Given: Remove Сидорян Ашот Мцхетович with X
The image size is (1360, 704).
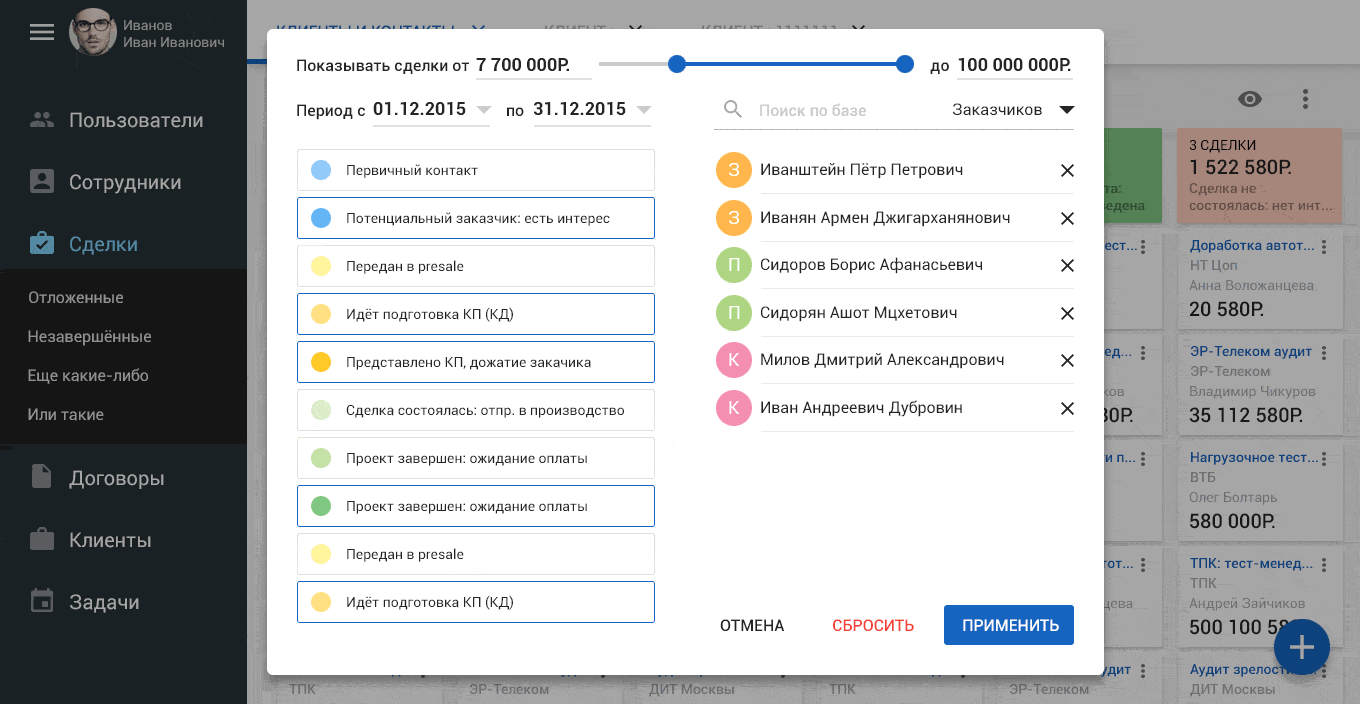Looking at the screenshot, I should coord(1067,313).
